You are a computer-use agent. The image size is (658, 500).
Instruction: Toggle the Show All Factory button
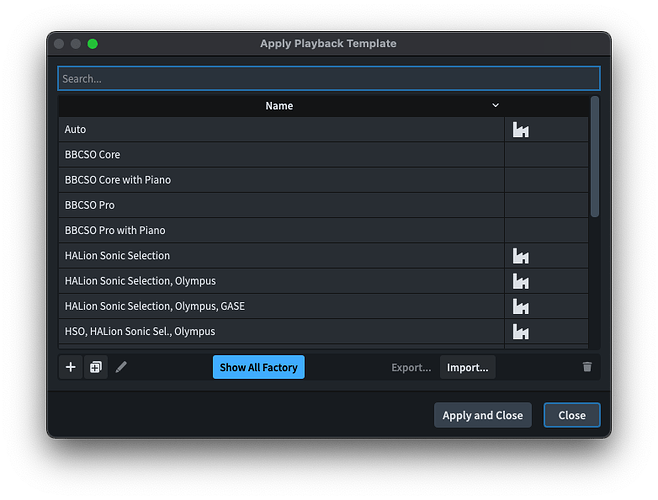(258, 367)
